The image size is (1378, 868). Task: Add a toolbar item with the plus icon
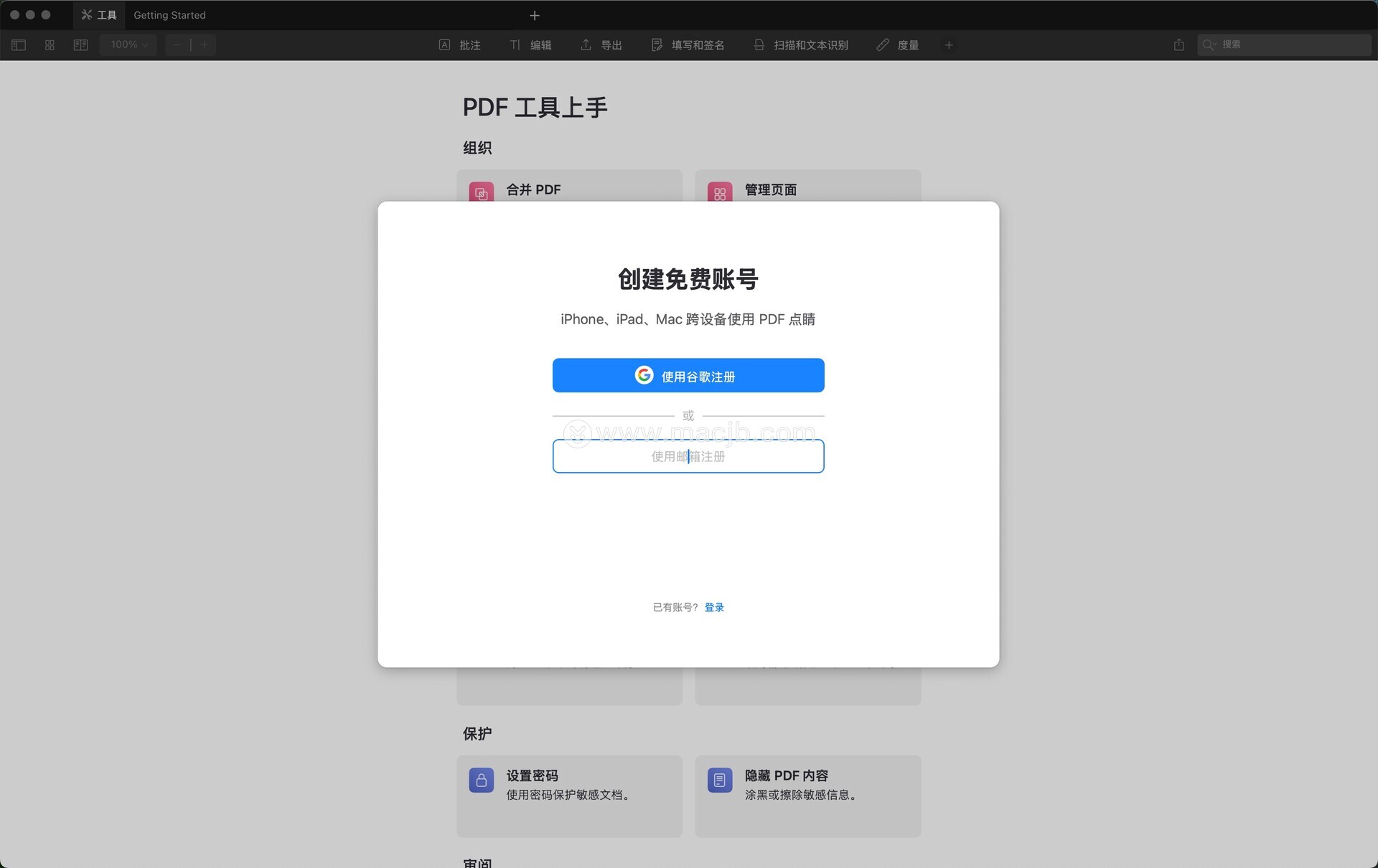(x=949, y=45)
